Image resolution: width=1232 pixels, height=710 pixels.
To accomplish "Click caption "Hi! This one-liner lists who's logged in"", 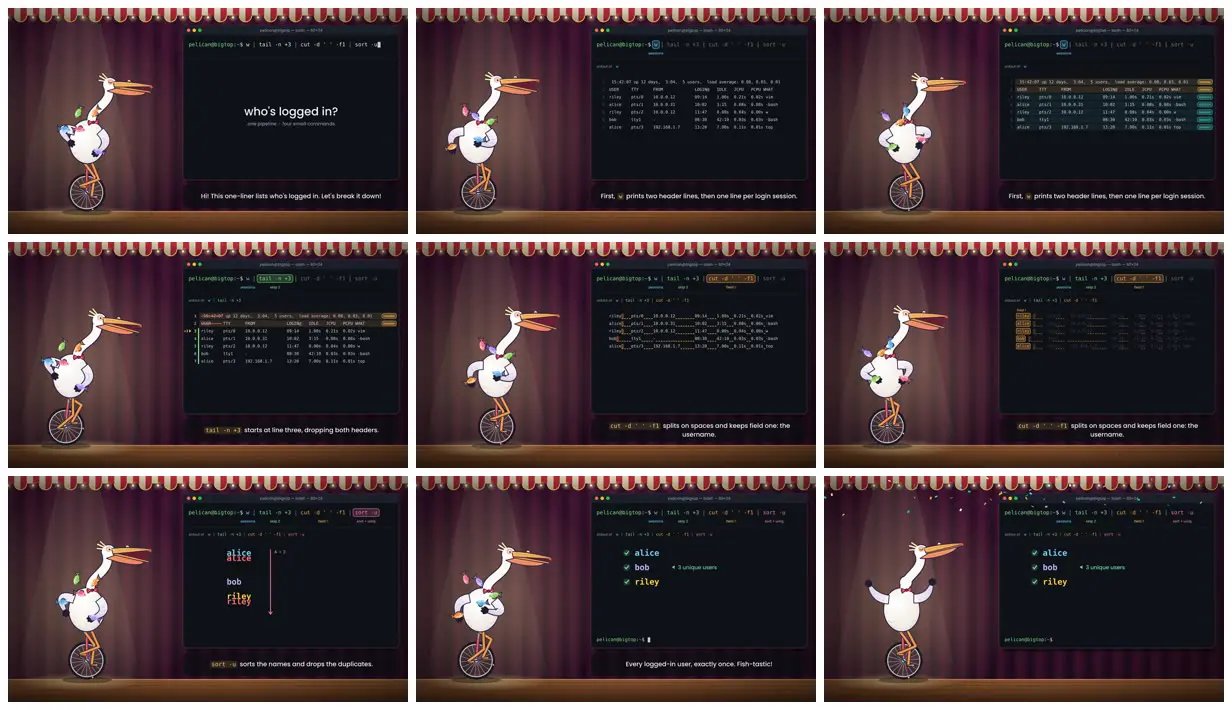I will point(291,196).
